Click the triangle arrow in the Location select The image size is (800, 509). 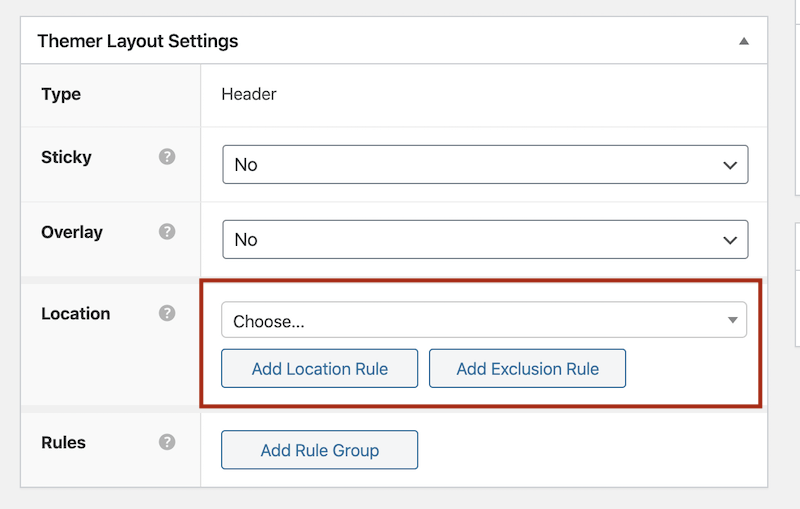click(x=732, y=321)
